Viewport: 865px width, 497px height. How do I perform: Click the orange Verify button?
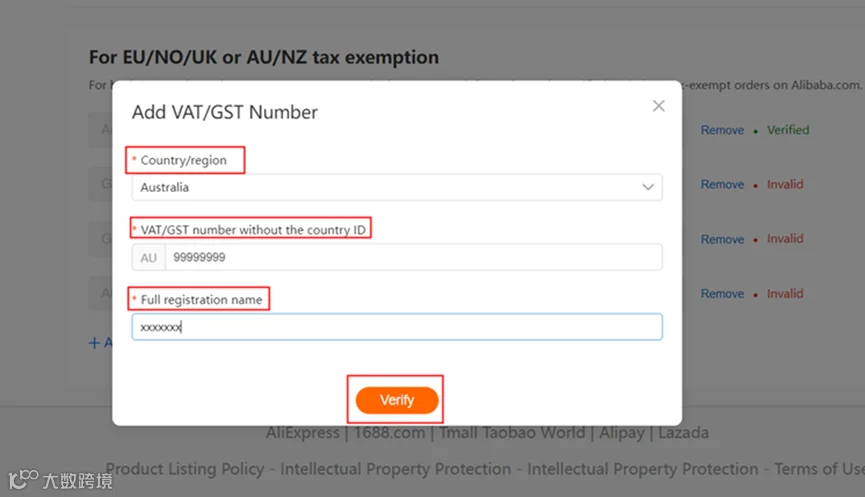(x=397, y=400)
